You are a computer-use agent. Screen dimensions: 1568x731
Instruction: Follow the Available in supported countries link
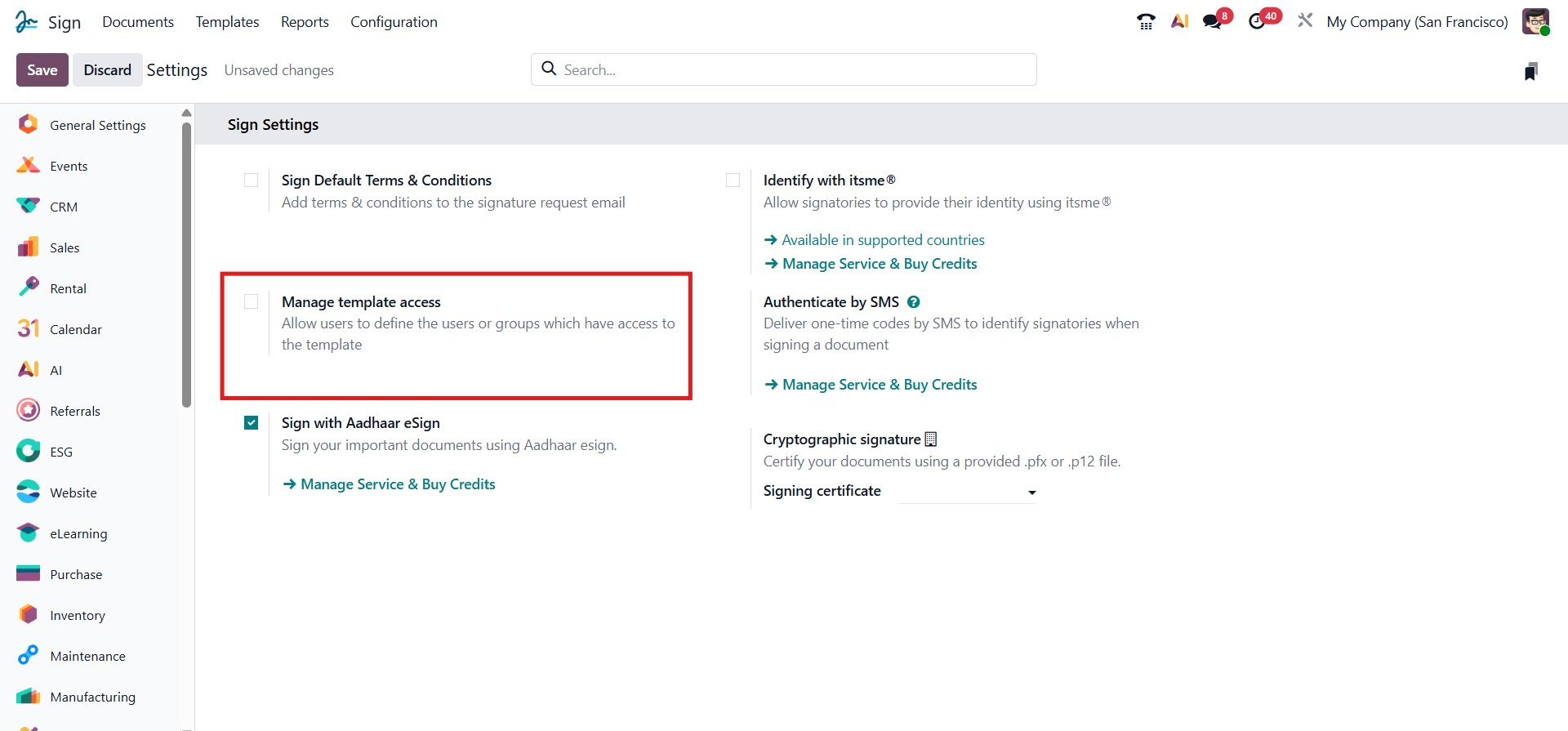point(882,240)
